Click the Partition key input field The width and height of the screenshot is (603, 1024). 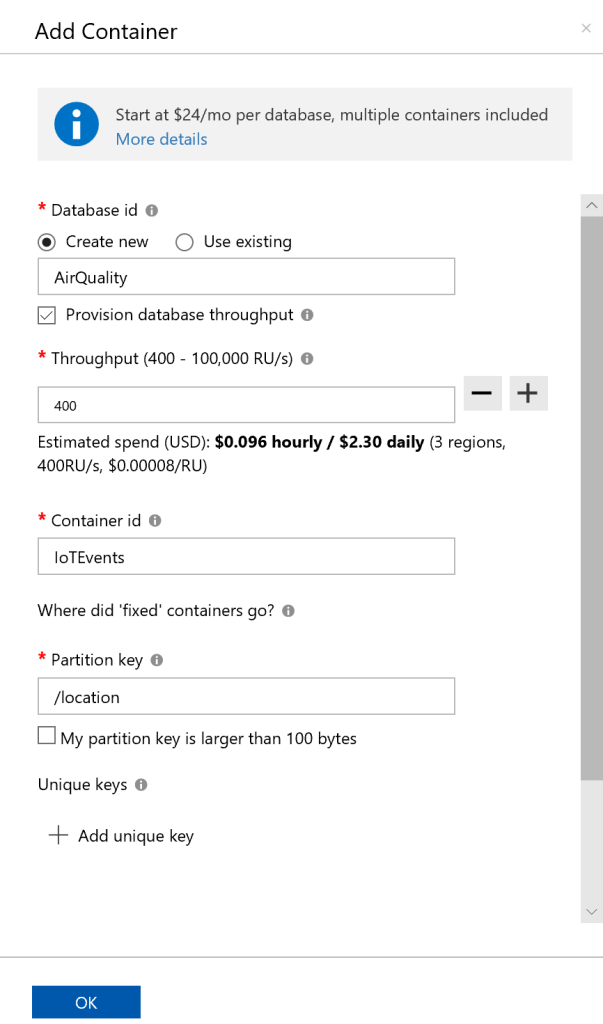246,697
